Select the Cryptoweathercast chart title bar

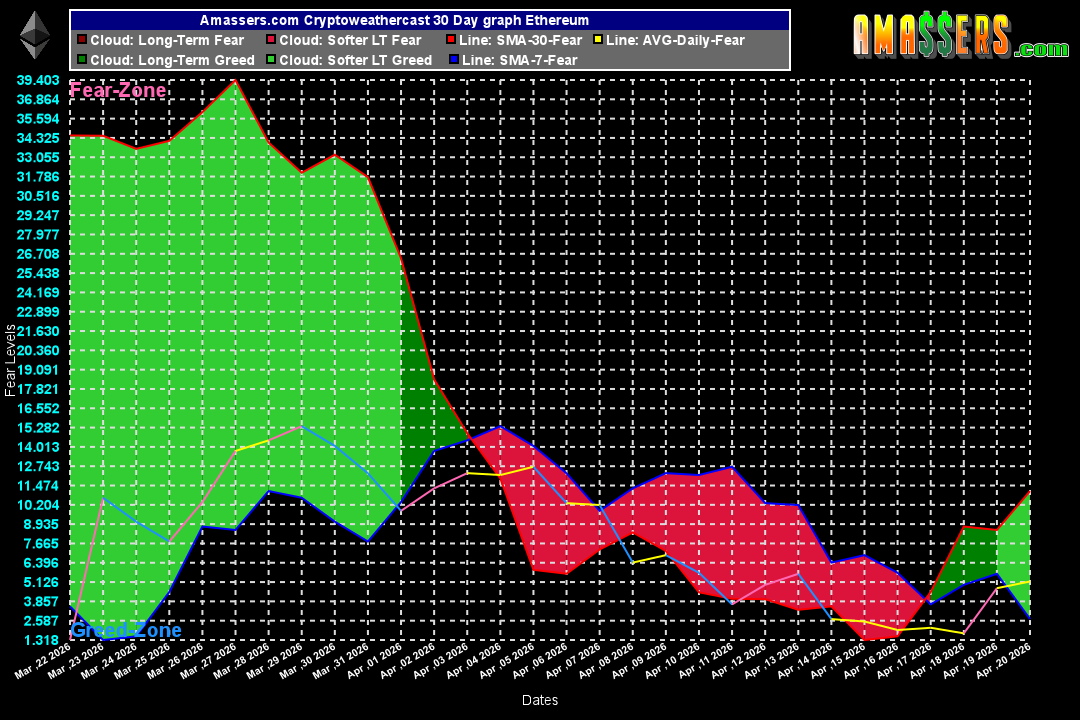(428, 20)
